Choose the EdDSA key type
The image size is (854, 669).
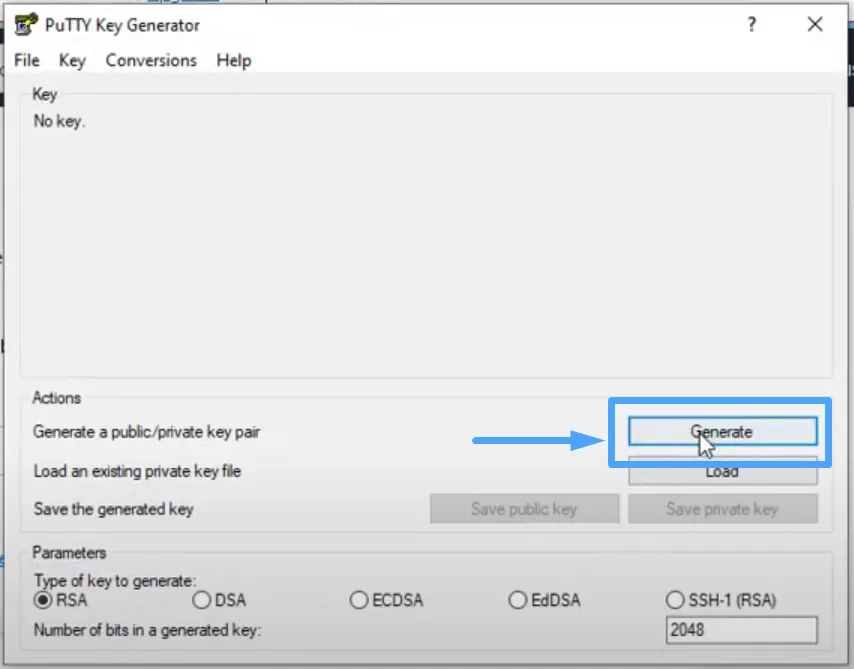click(x=544, y=600)
